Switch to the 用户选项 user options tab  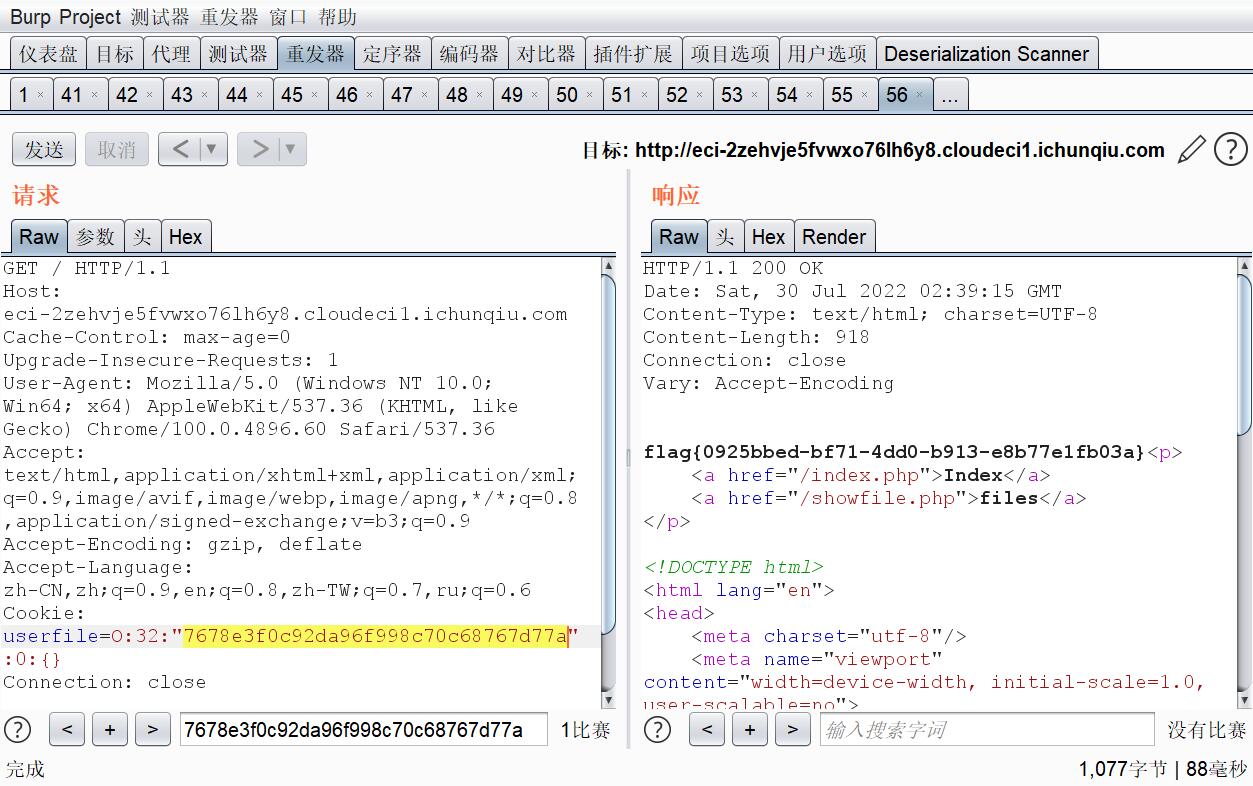point(827,54)
